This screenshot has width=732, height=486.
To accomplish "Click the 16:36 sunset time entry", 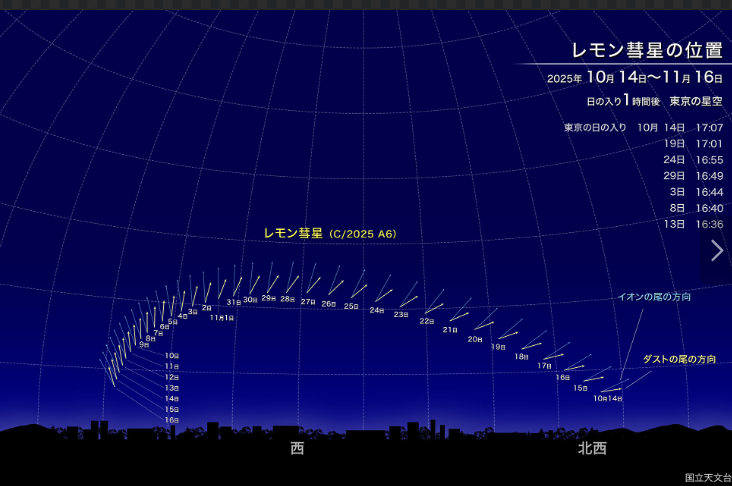I will tap(708, 224).
